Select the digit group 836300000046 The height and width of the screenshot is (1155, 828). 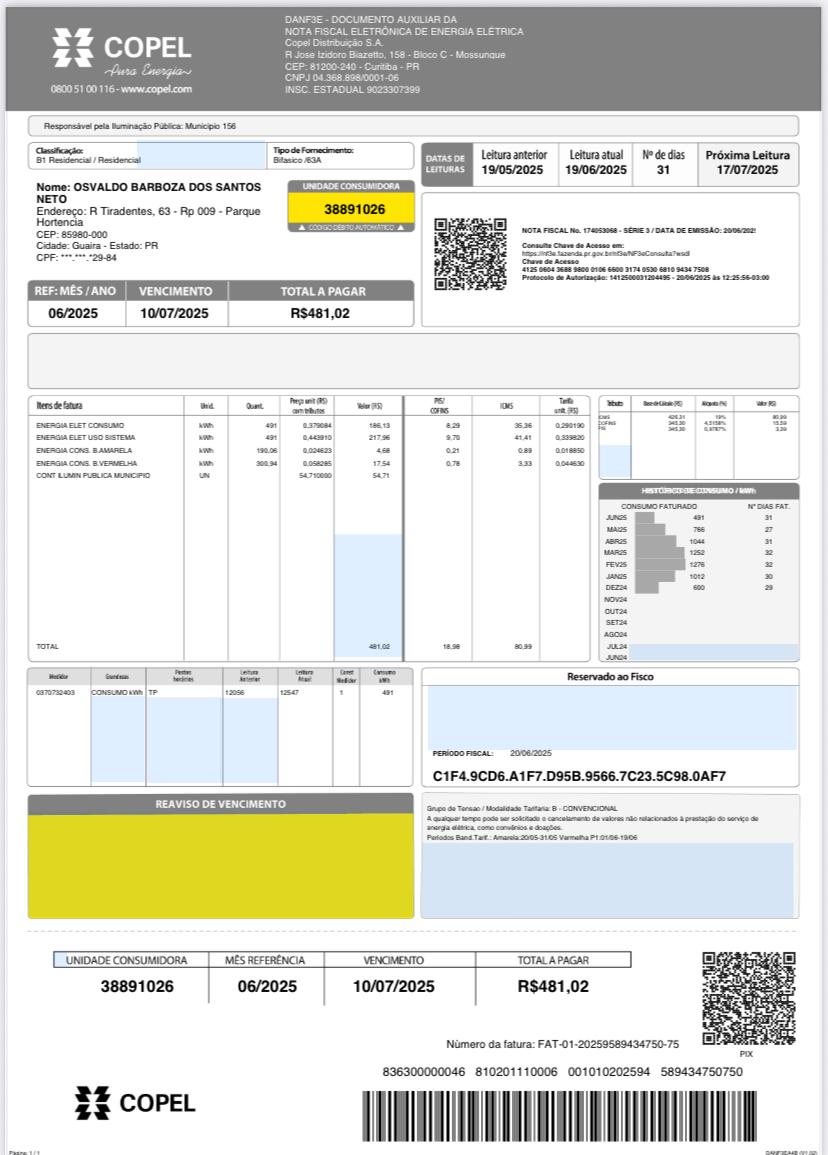pyautogui.click(x=424, y=1071)
